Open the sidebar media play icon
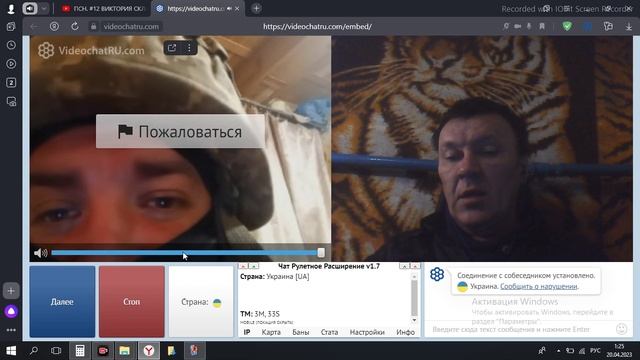 pos(11,64)
